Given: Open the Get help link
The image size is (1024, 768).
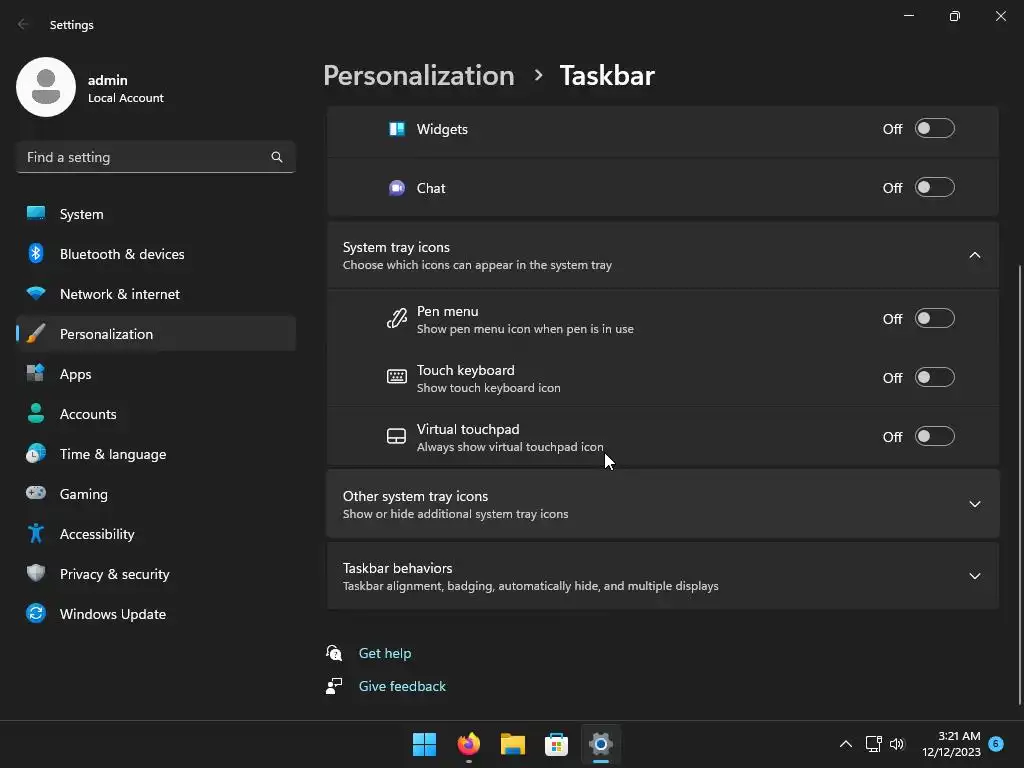Looking at the screenshot, I should [x=385, y=653].
